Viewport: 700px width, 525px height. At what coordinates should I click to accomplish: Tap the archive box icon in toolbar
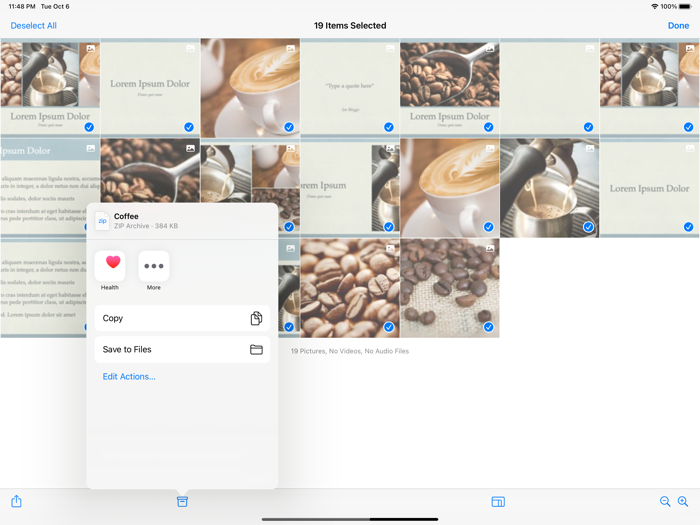[x=182, y=501]
